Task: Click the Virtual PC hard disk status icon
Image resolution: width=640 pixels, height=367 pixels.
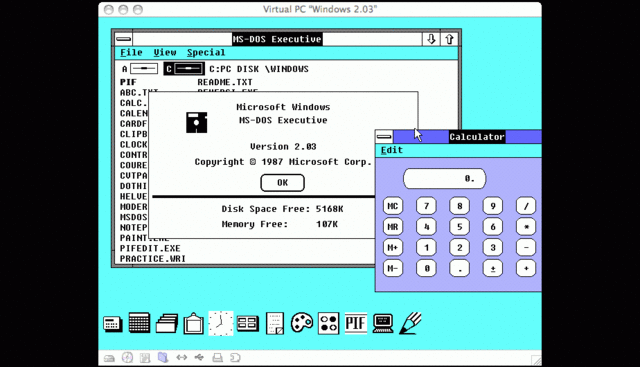Action: click(x=109, y=358)
